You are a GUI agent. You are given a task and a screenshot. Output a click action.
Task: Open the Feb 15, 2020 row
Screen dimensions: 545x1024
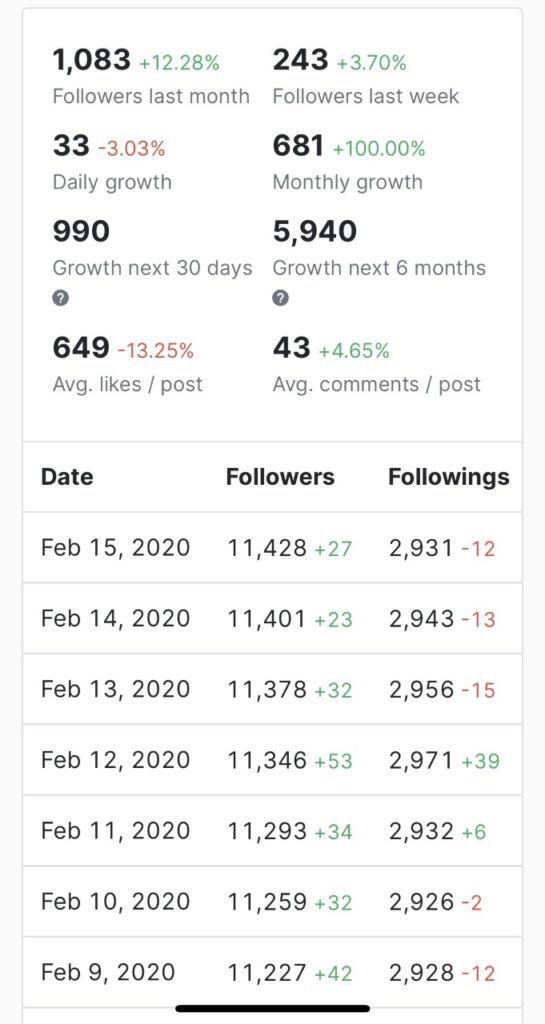(272, 547)
